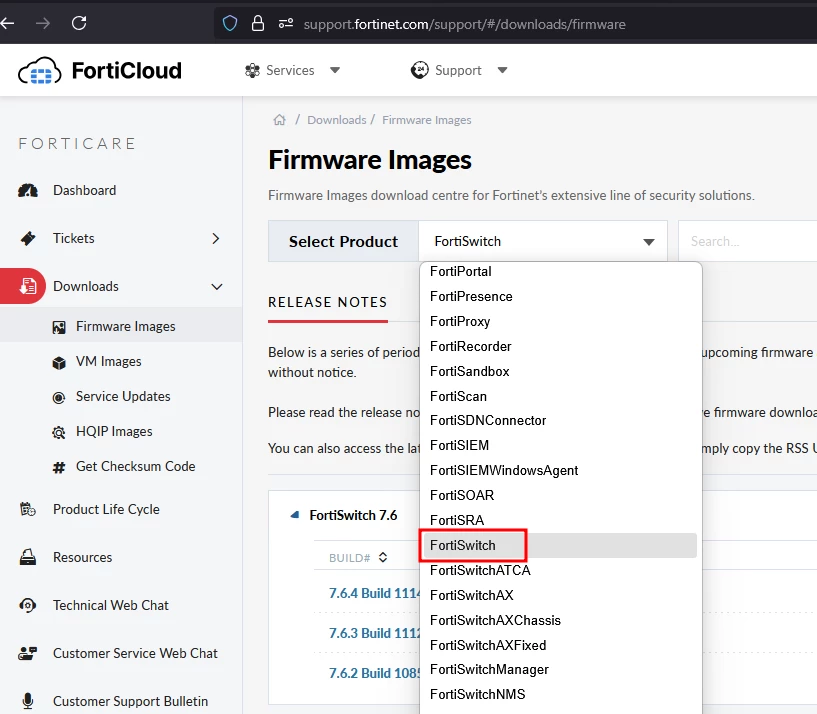Click the browser forward arrow
Screen dimensions: 817x714
point(43,23)
